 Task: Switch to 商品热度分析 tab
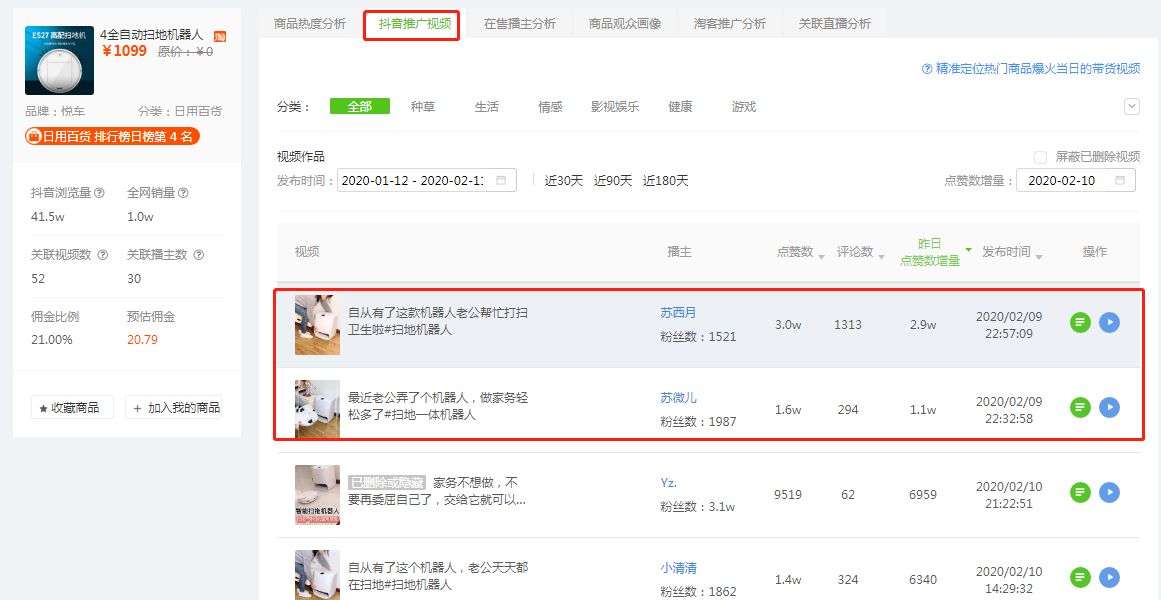310,24
